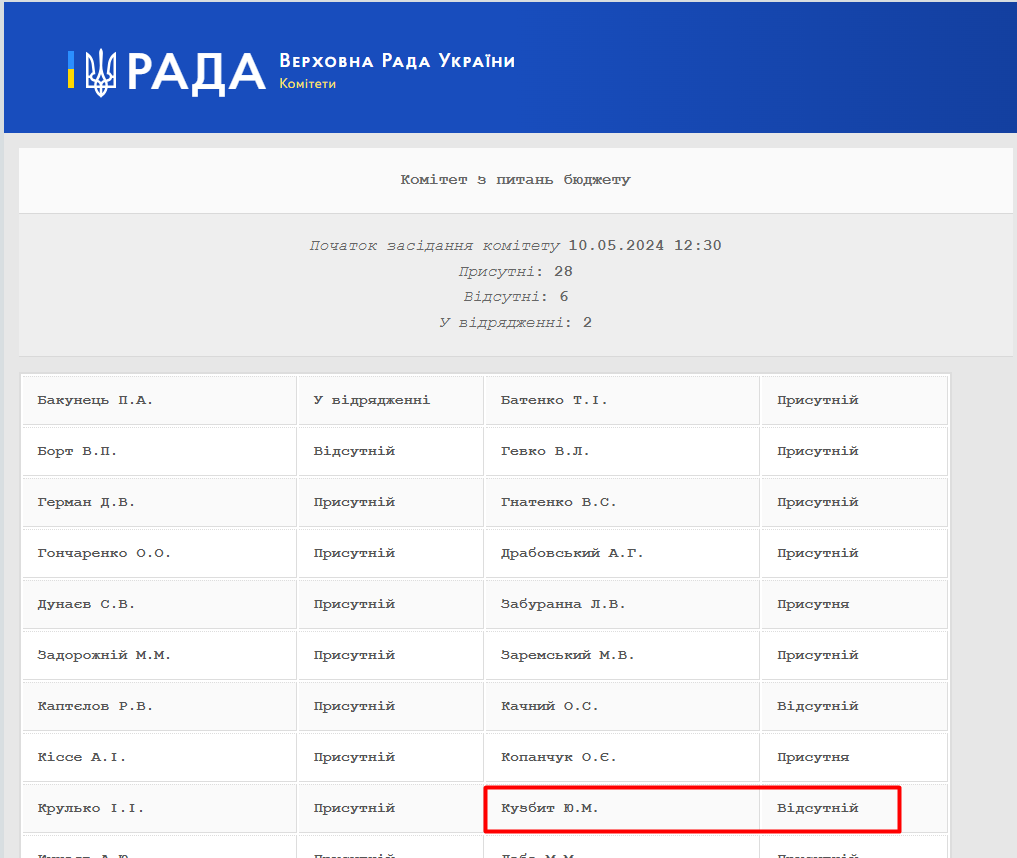Click the Присутній status for Крулько І.І.
Viewport: 1017px width, 858px height.
390,809
